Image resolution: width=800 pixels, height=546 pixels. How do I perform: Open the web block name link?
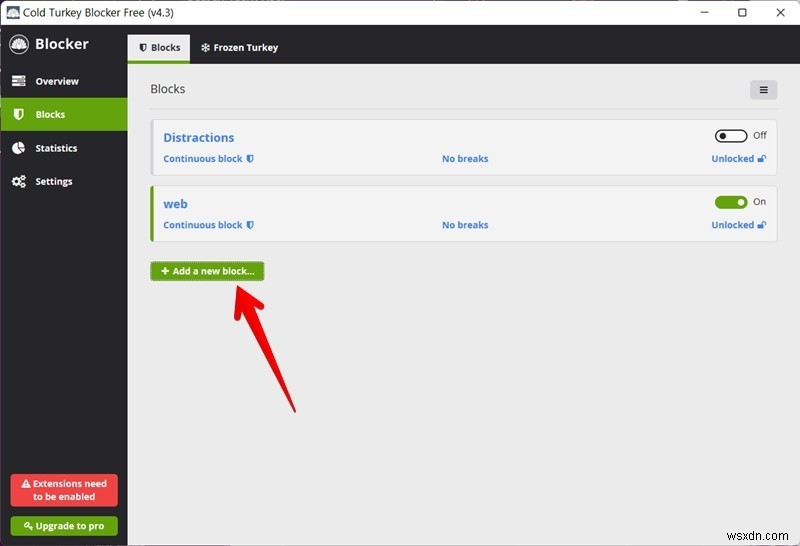(175, 204)
